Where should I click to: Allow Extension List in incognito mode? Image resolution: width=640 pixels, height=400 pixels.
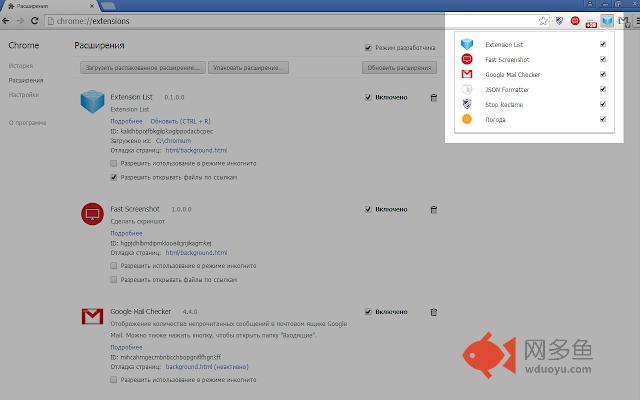tap(113, 163)
